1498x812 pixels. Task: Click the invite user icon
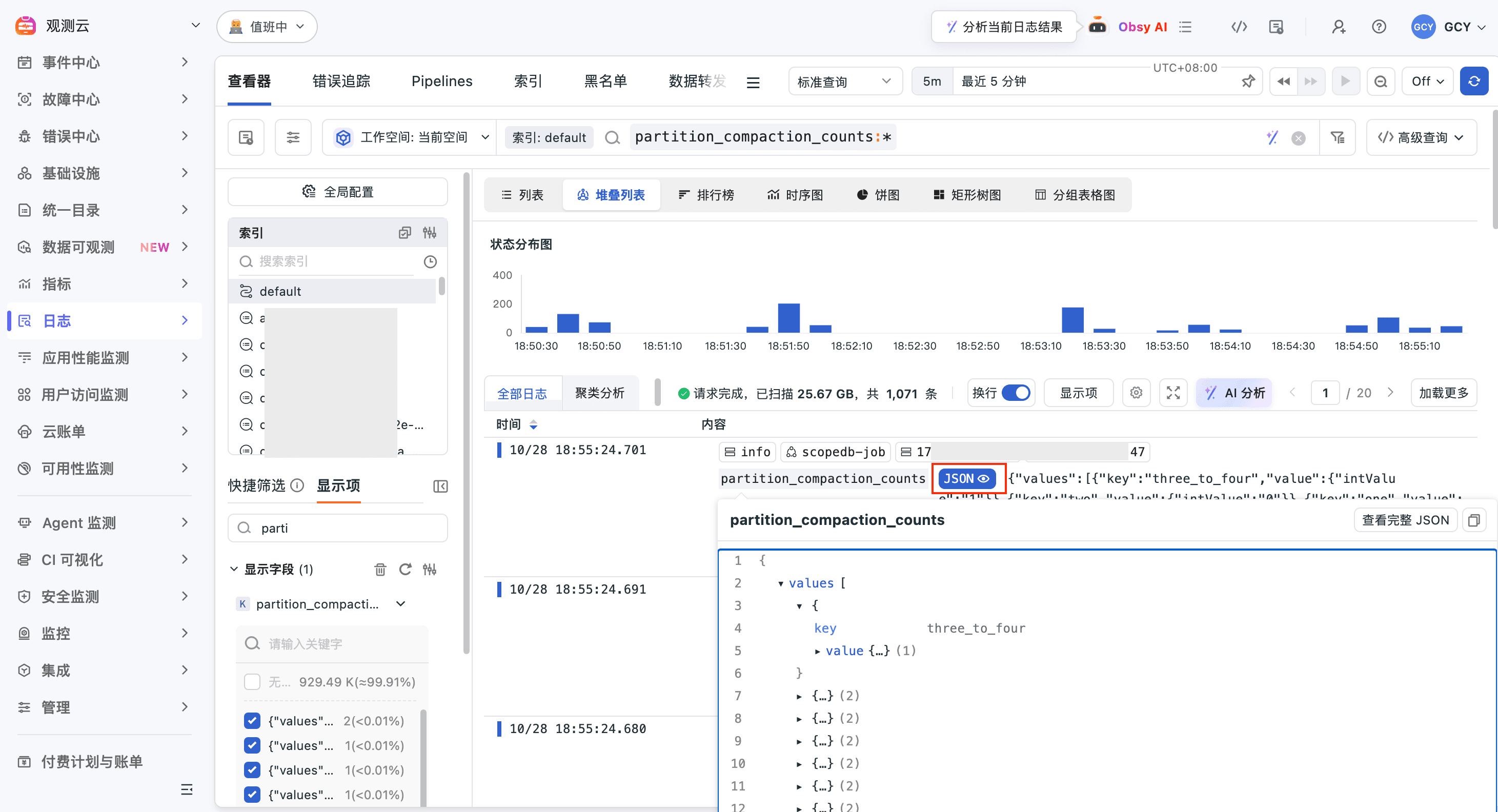pyautogui.click(x=1339, y=27)
